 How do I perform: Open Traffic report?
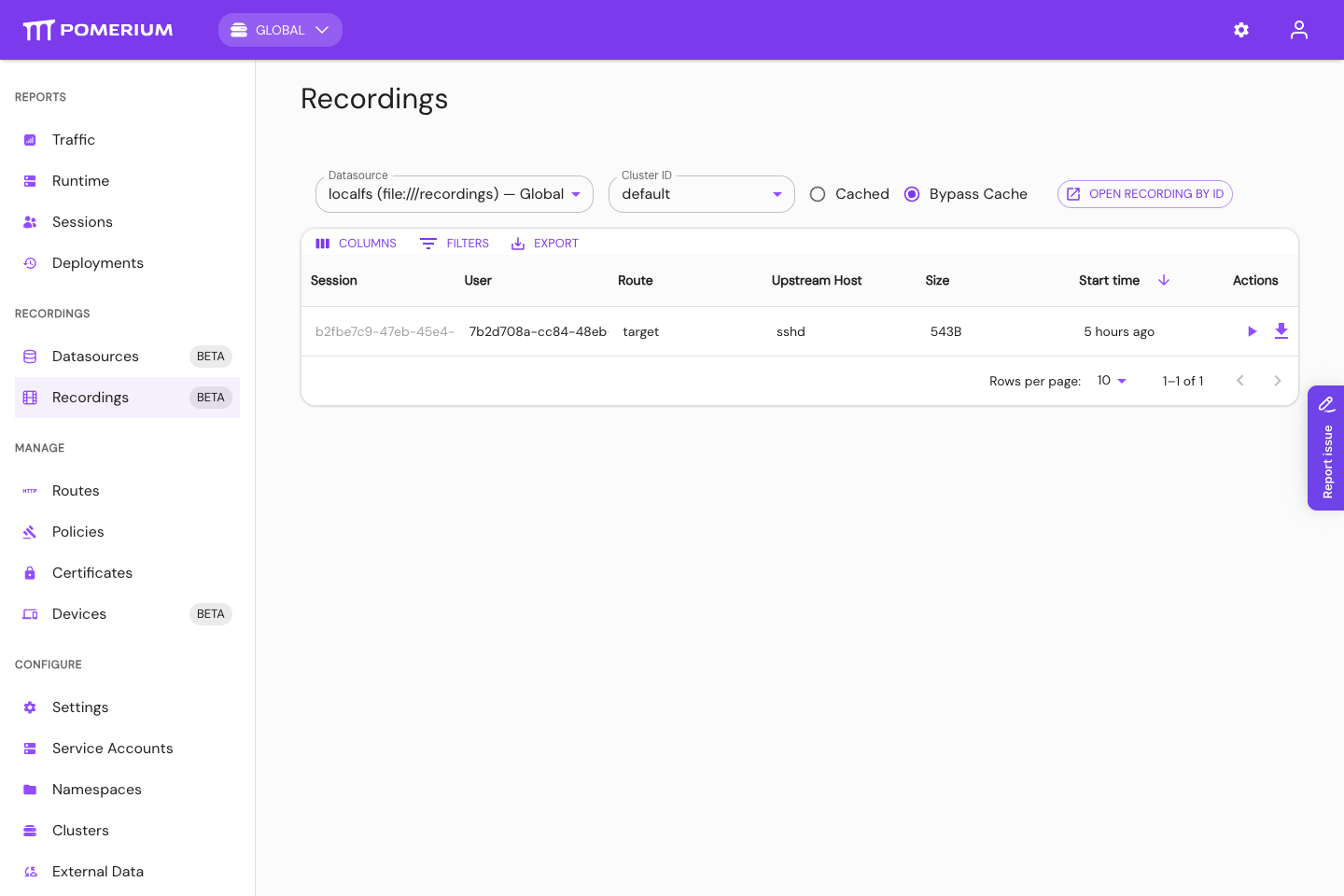tap(127, 140)
